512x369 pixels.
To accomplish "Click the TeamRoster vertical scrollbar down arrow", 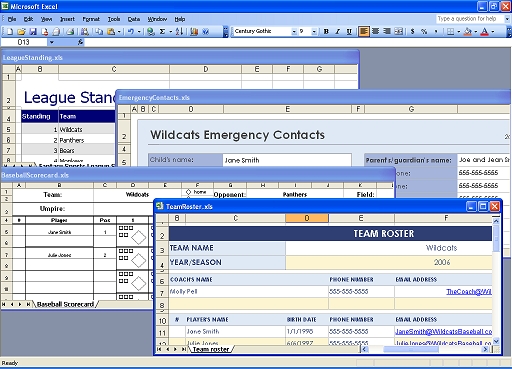I will (x=496, y=341).
